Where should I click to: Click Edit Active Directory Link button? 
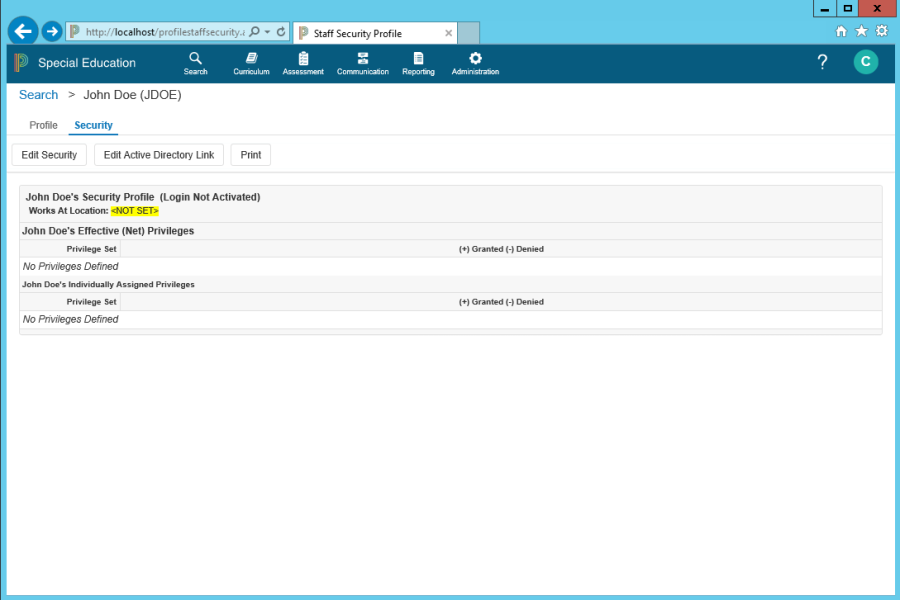(159, 155)
